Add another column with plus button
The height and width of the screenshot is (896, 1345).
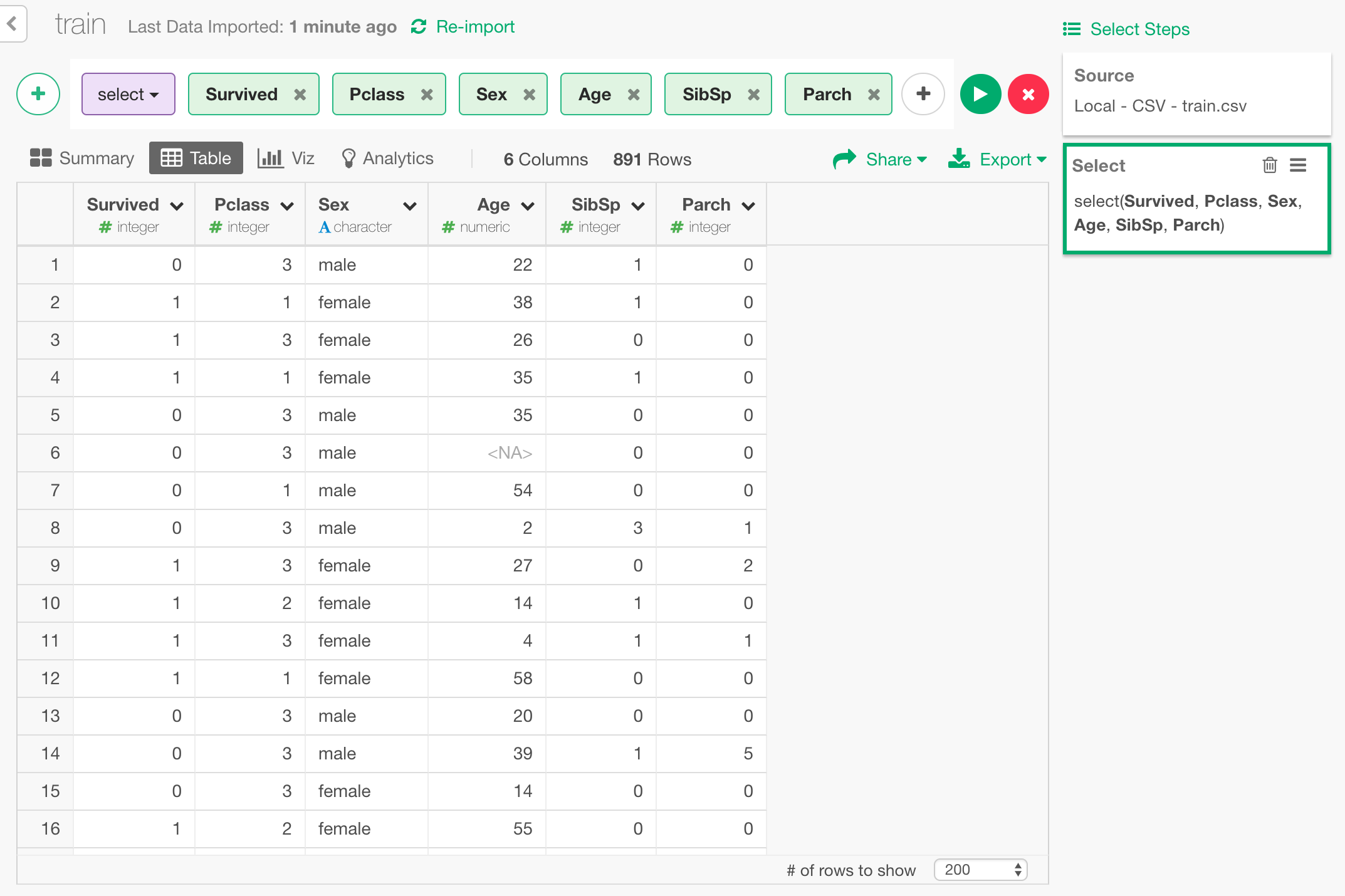click(x=923, y=94)
